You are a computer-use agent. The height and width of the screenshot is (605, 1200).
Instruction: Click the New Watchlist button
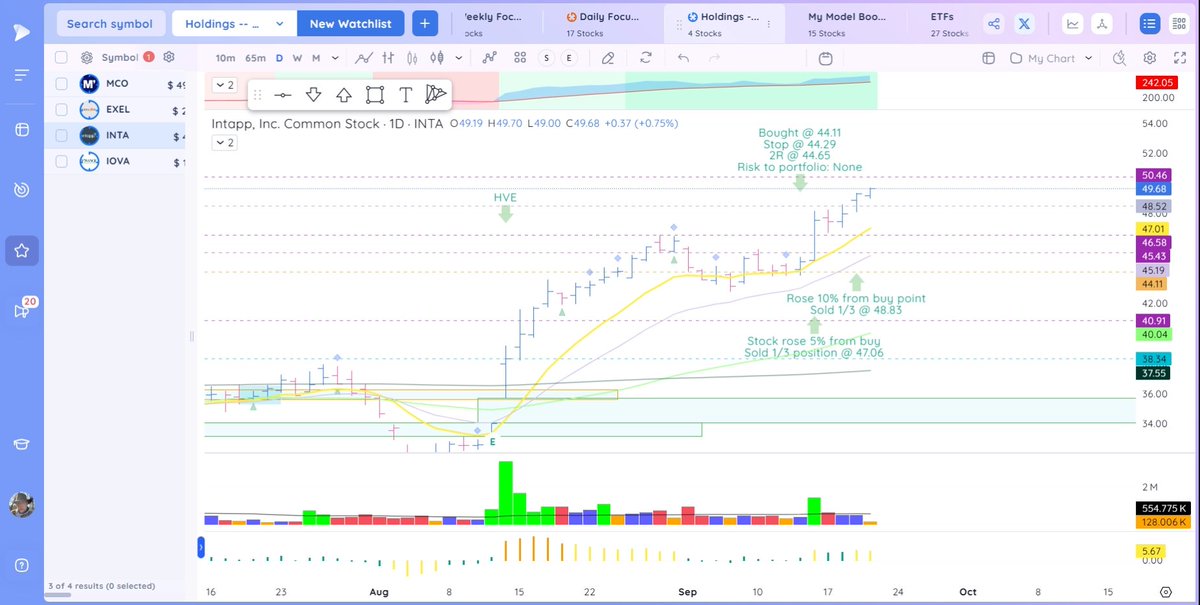tap(350, 22)
